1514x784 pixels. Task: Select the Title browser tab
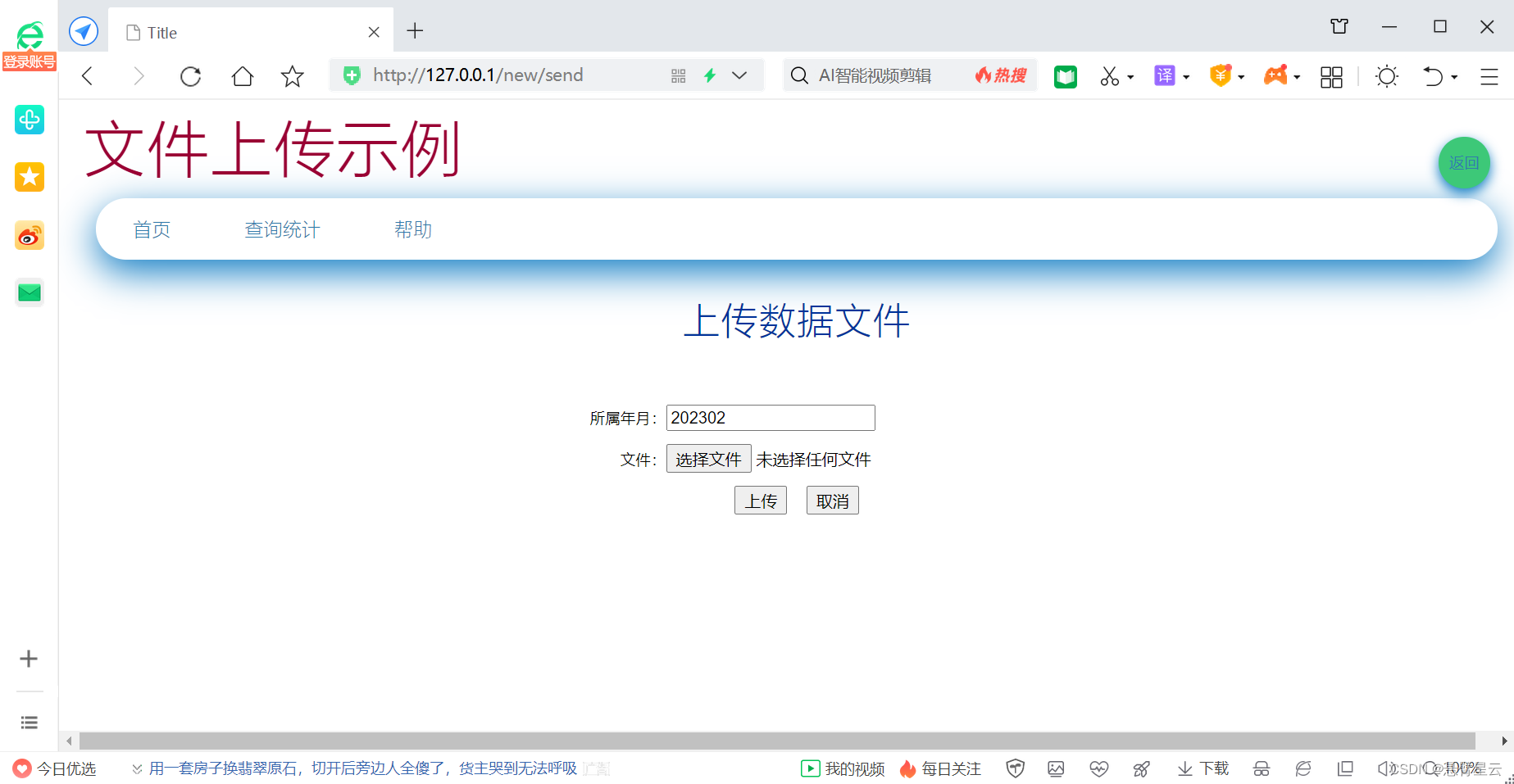251,32
